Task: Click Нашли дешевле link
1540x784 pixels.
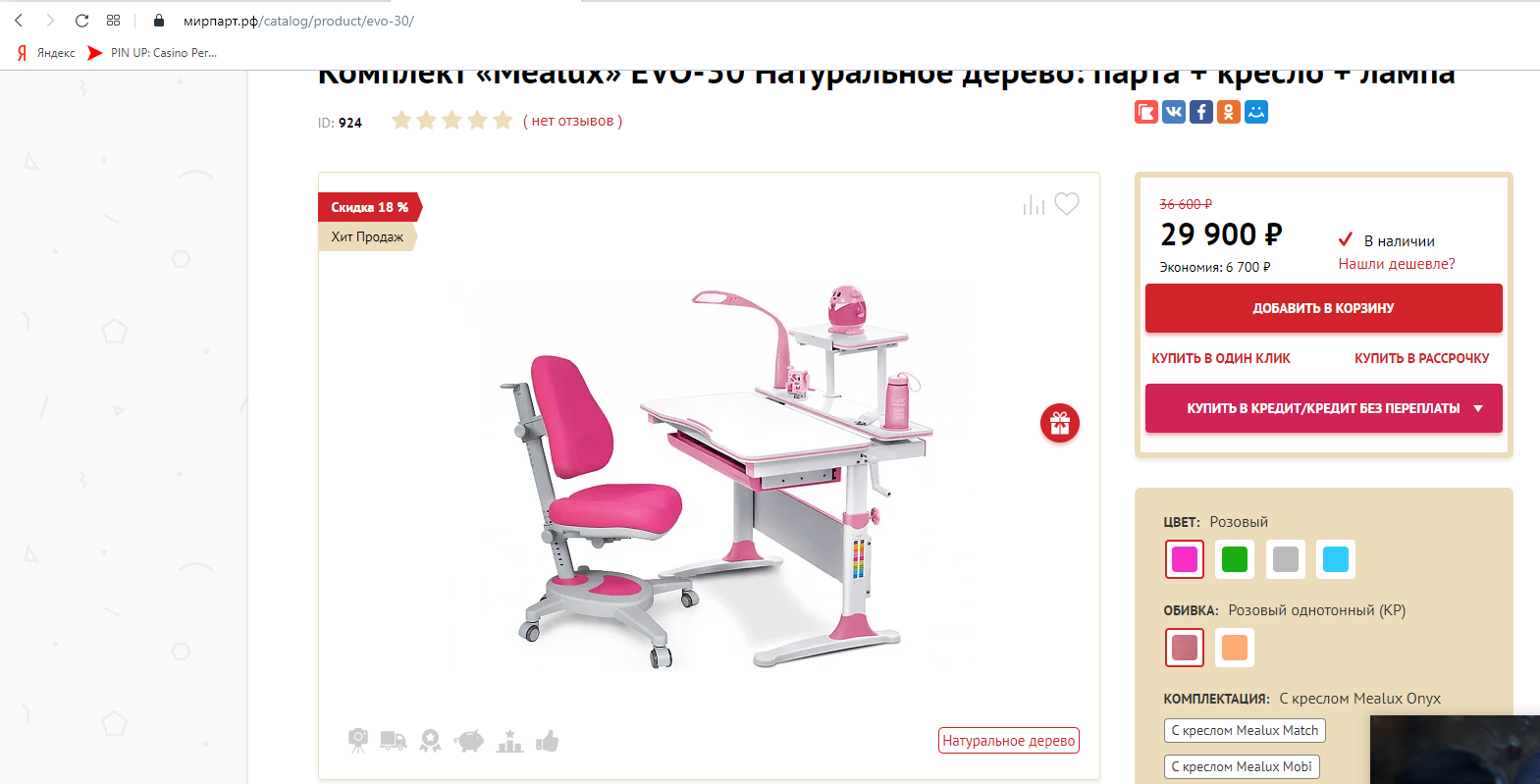Action: 1397,264
